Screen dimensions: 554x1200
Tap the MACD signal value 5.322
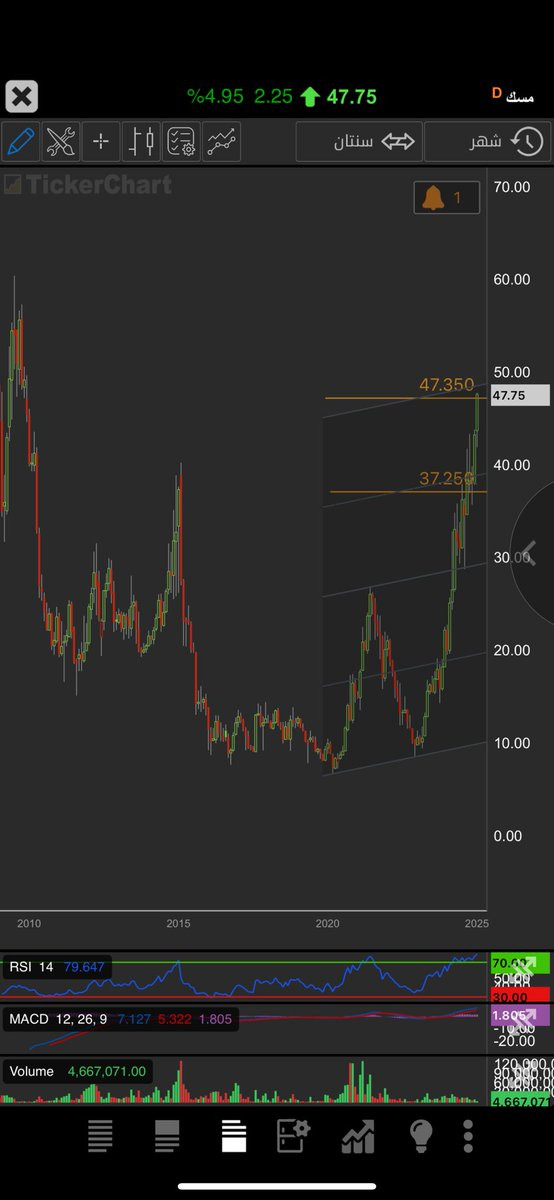(173, 1019)
